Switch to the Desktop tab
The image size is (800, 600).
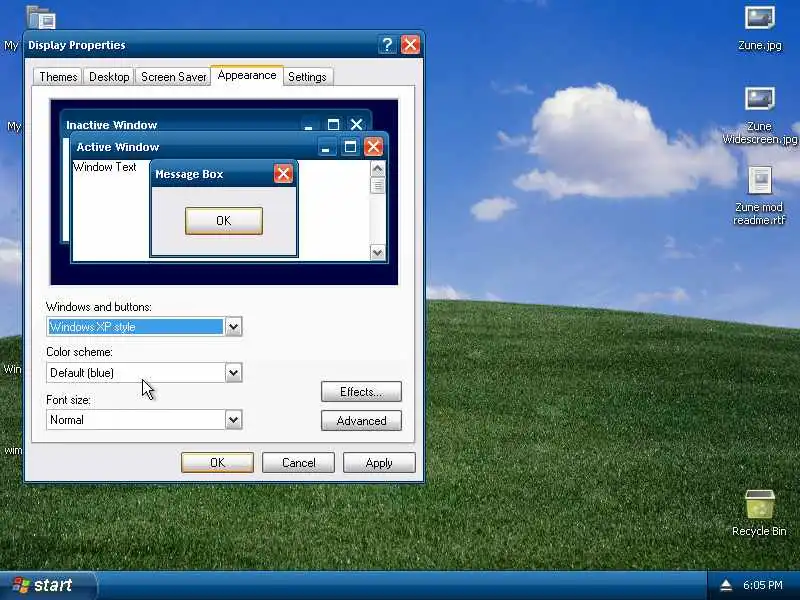click(x=109, y=77)
